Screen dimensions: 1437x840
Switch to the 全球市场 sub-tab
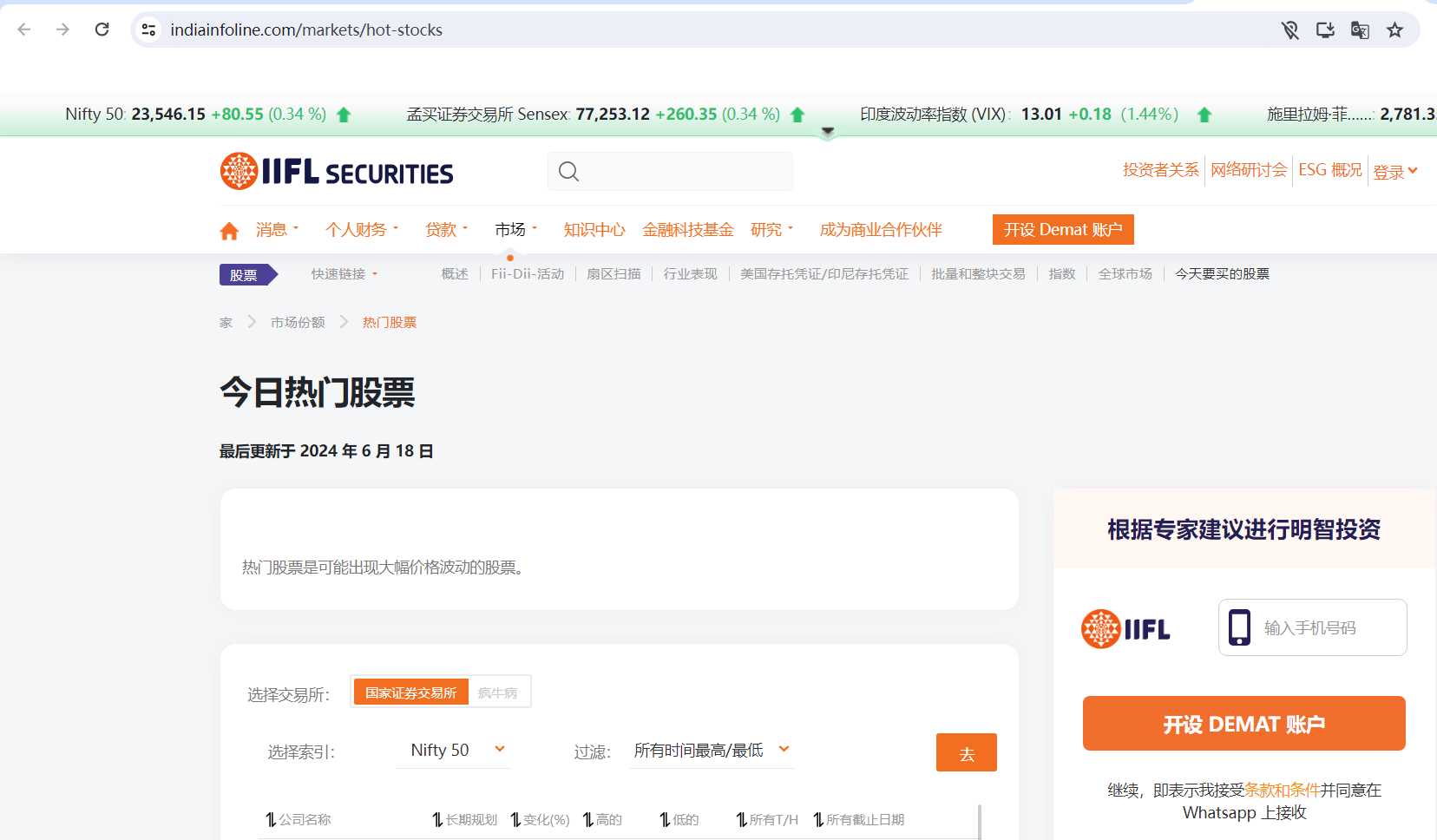coord(1125,274)
